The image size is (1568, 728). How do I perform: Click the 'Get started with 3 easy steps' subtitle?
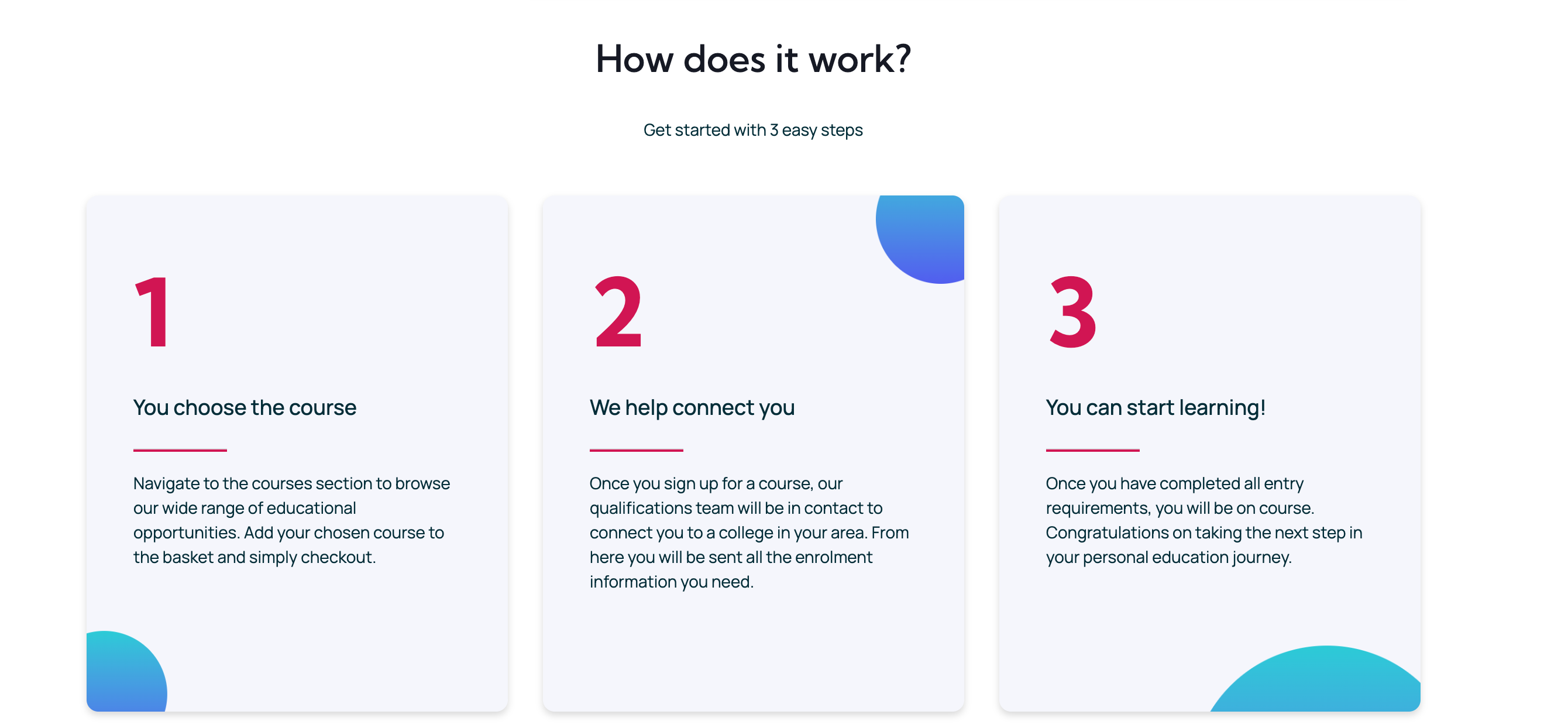click(753, 131)
